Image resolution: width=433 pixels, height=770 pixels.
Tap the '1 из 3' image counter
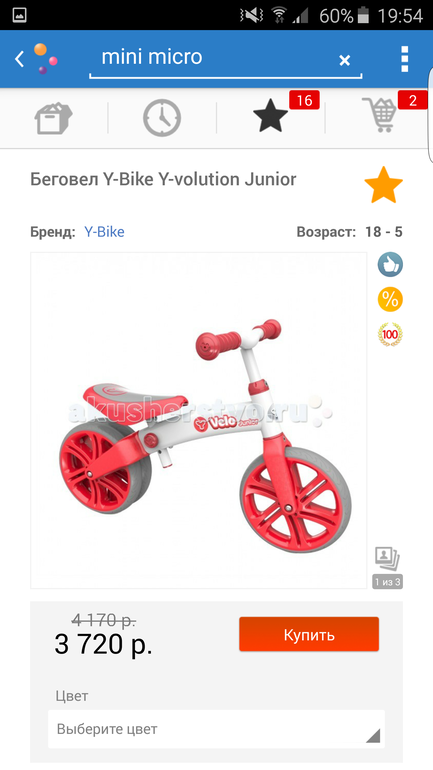387,582
